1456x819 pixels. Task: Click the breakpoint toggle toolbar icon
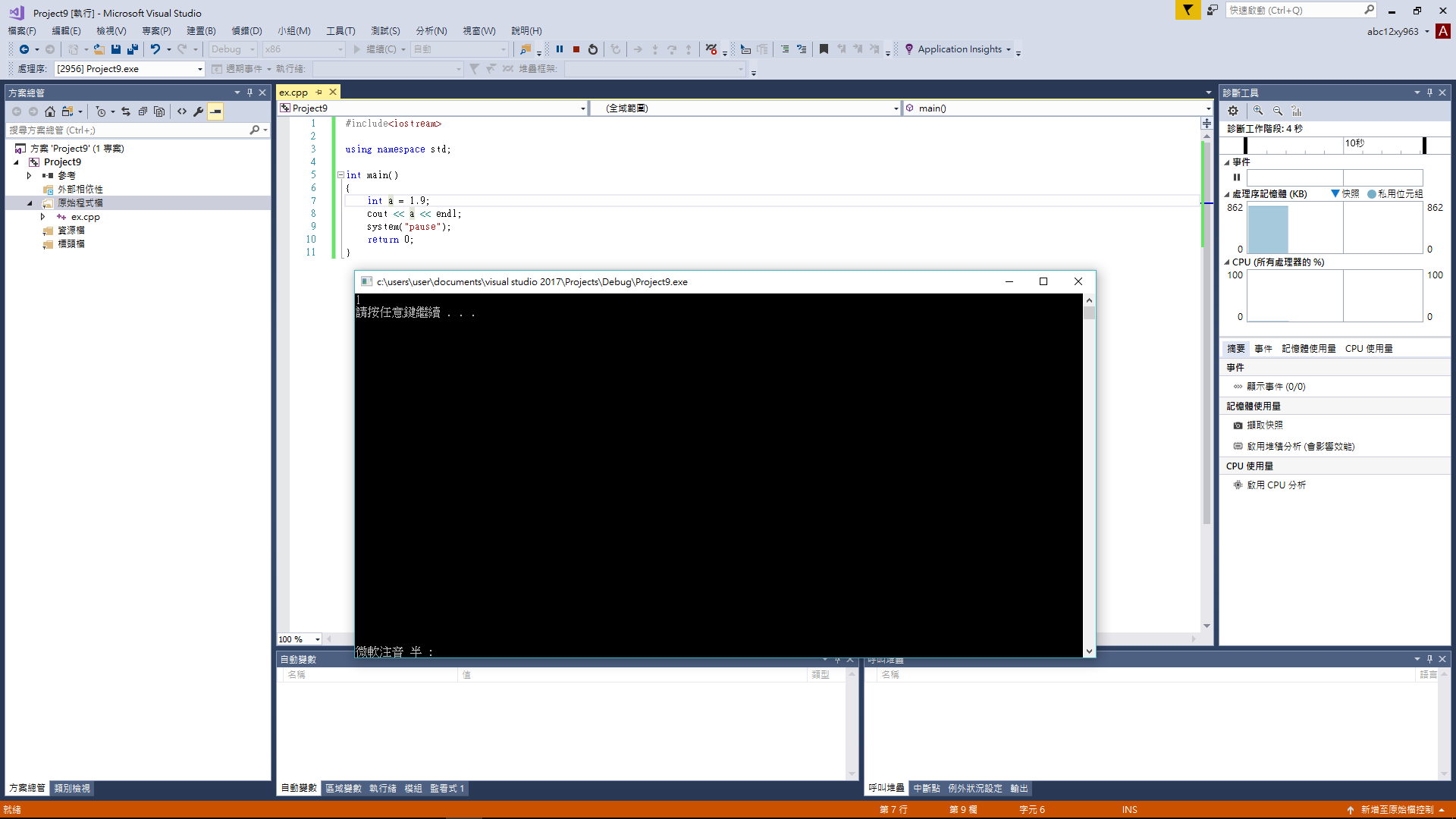(x=711, y=49)
